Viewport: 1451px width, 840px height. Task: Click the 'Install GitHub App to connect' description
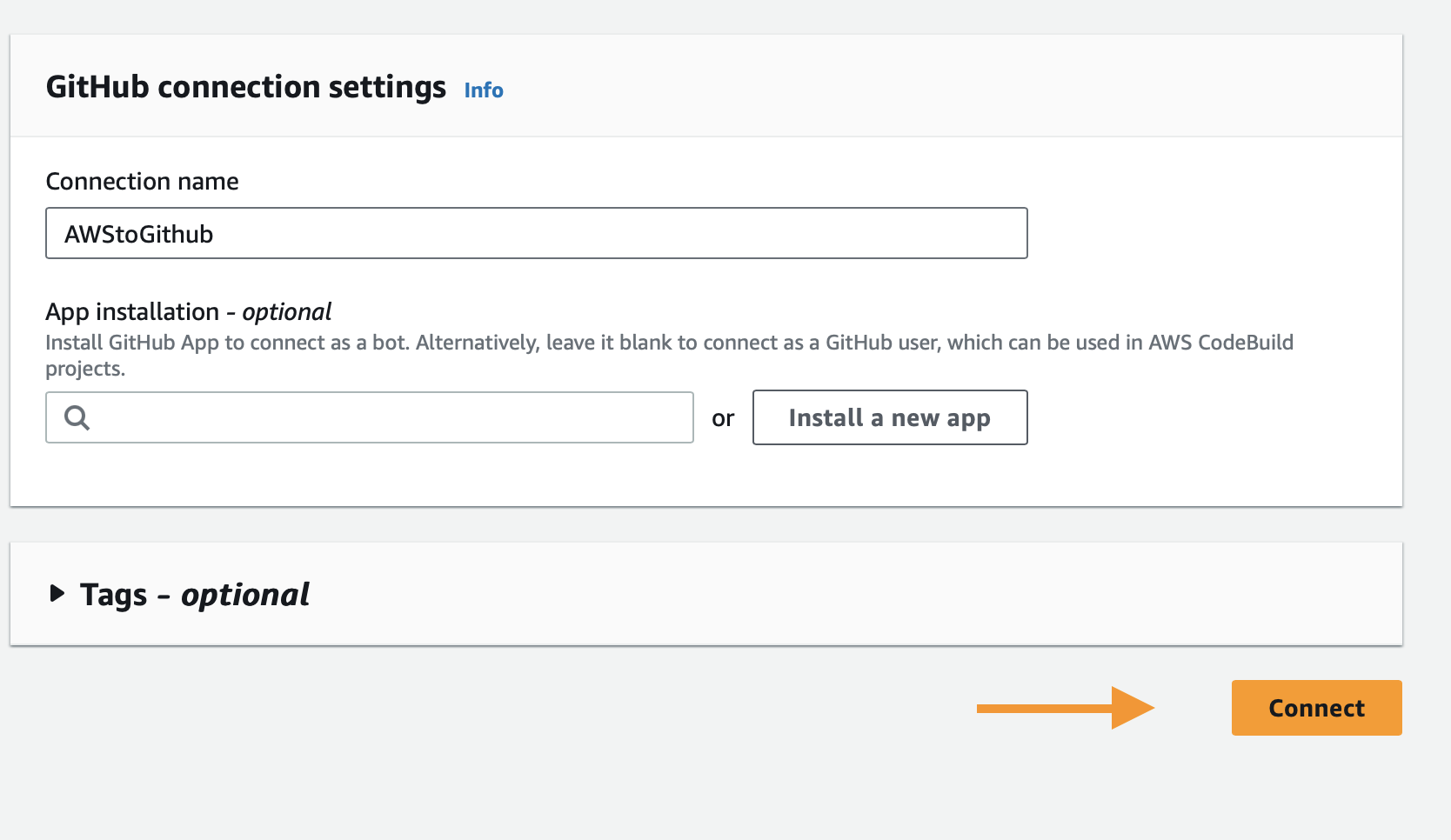tap(669, 355)
